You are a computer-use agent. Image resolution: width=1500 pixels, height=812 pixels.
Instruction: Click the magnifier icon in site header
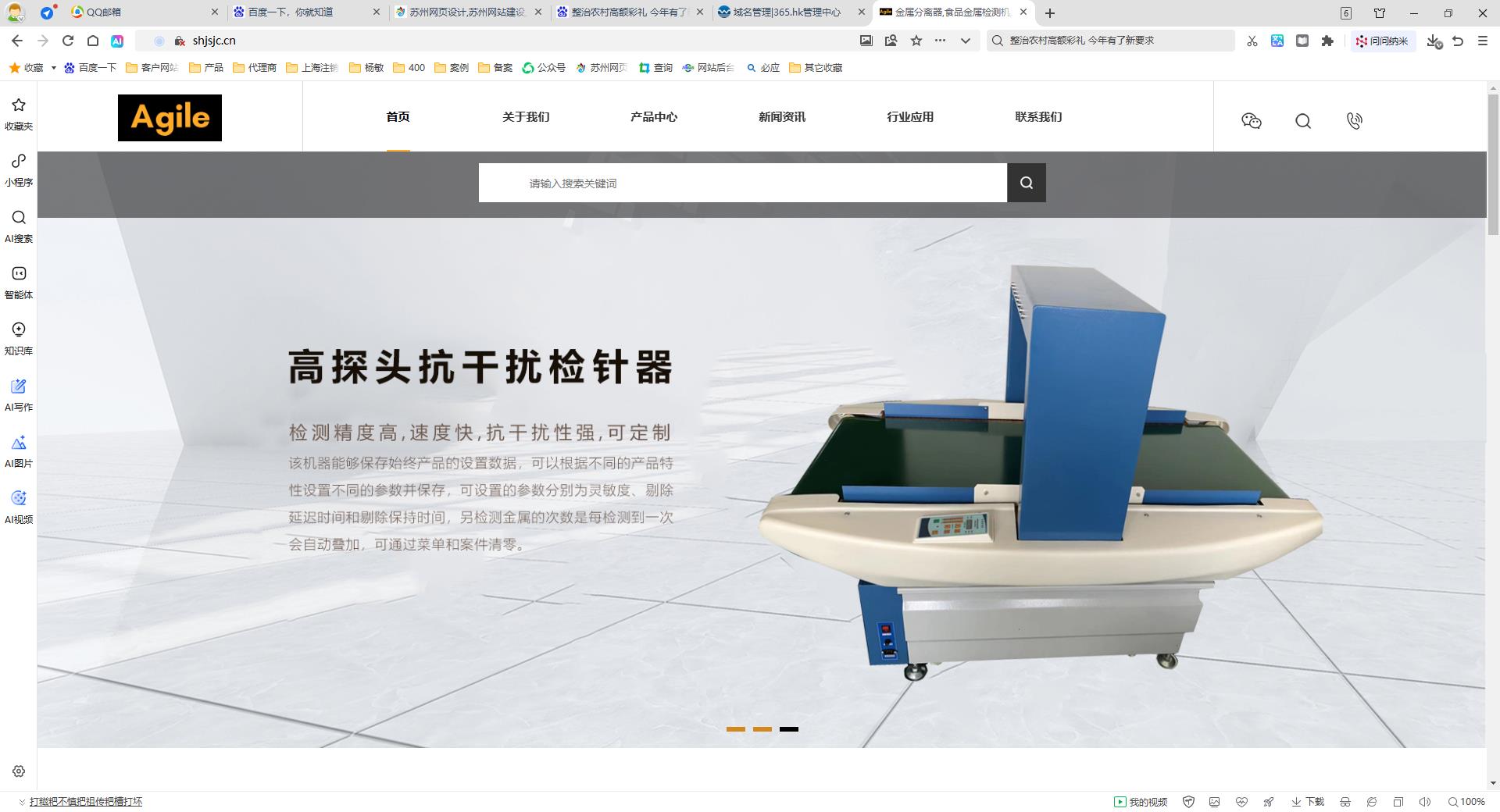pos(1302,121)
